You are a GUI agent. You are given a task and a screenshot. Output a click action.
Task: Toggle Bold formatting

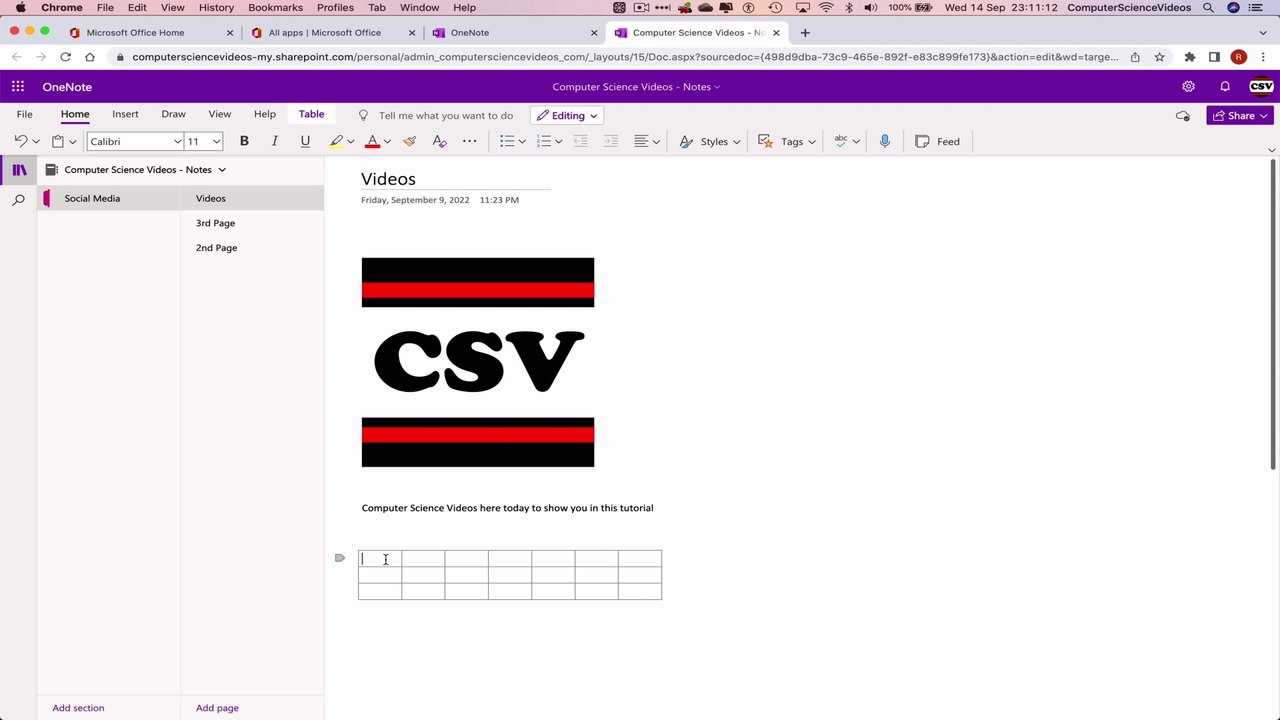point(244,141)
